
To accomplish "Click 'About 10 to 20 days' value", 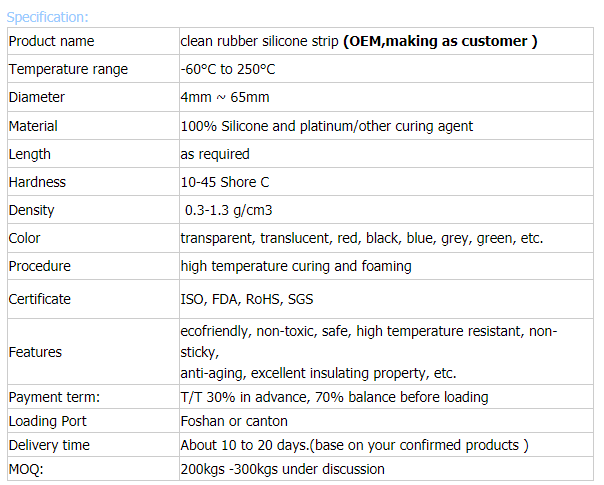I will pyautogui.click(x=354, y=445).
